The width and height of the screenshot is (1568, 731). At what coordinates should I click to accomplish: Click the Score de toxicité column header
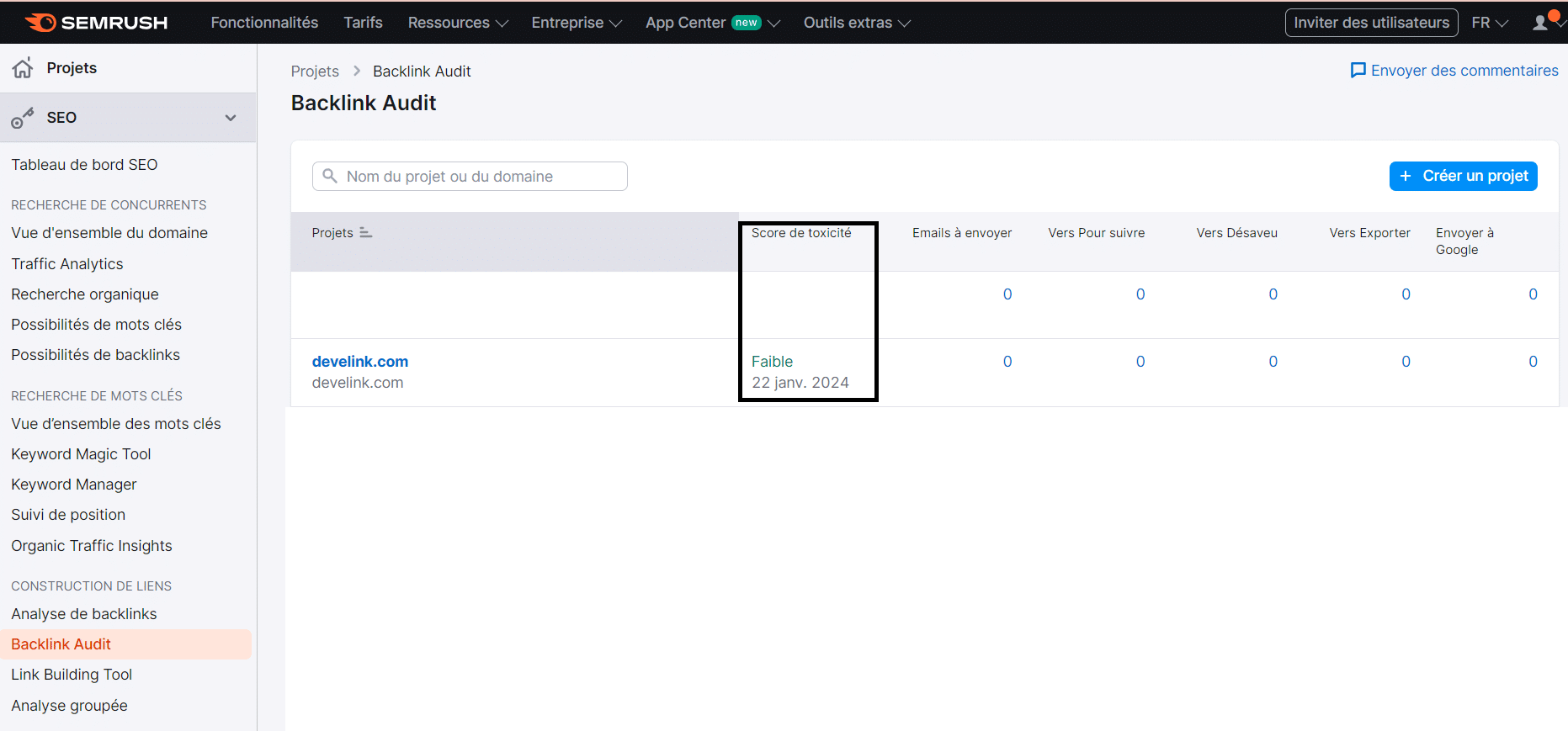click(x=801, y=233)
